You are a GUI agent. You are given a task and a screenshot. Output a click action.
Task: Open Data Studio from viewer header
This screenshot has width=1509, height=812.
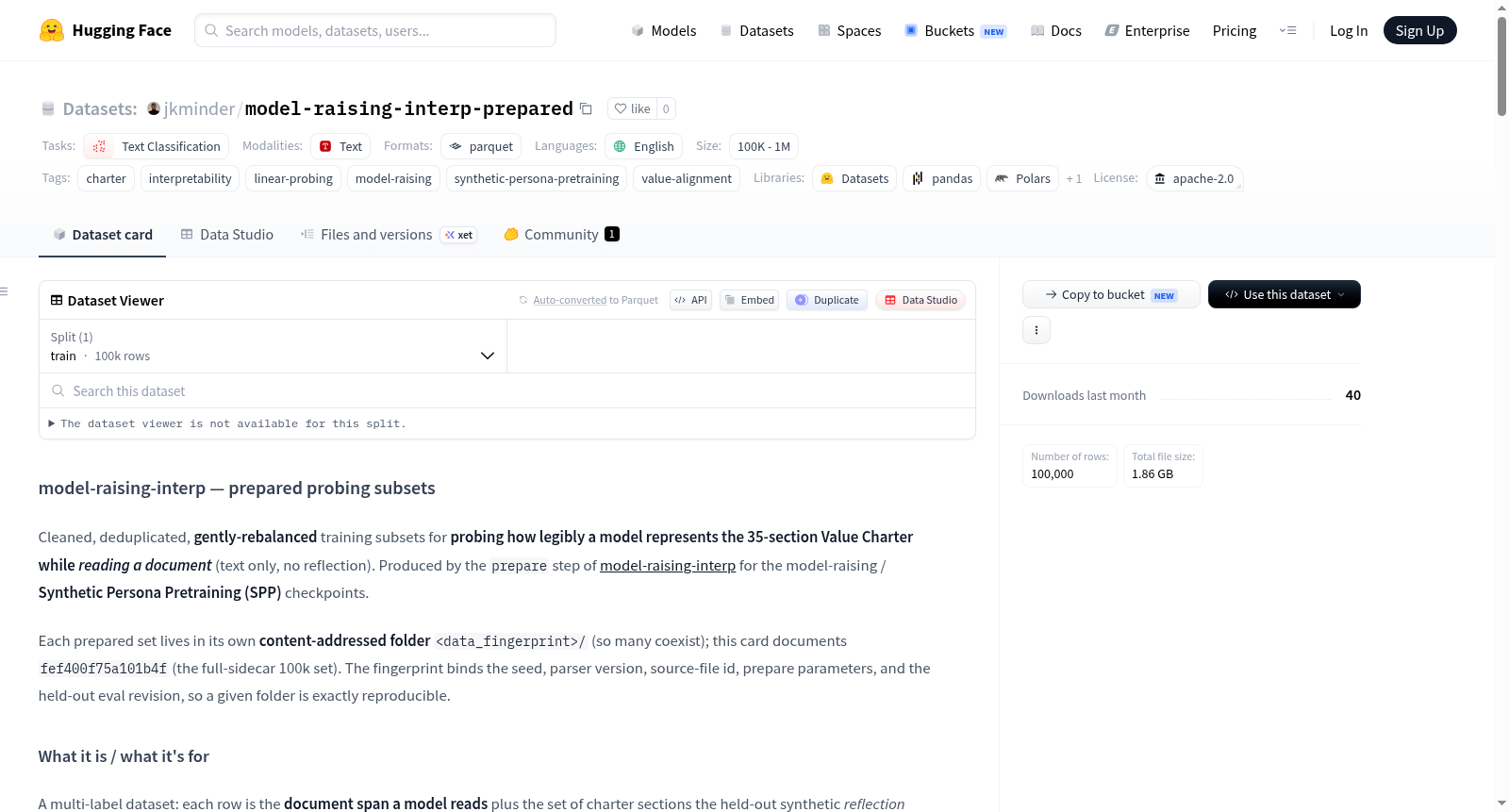(x=920, y=300)
